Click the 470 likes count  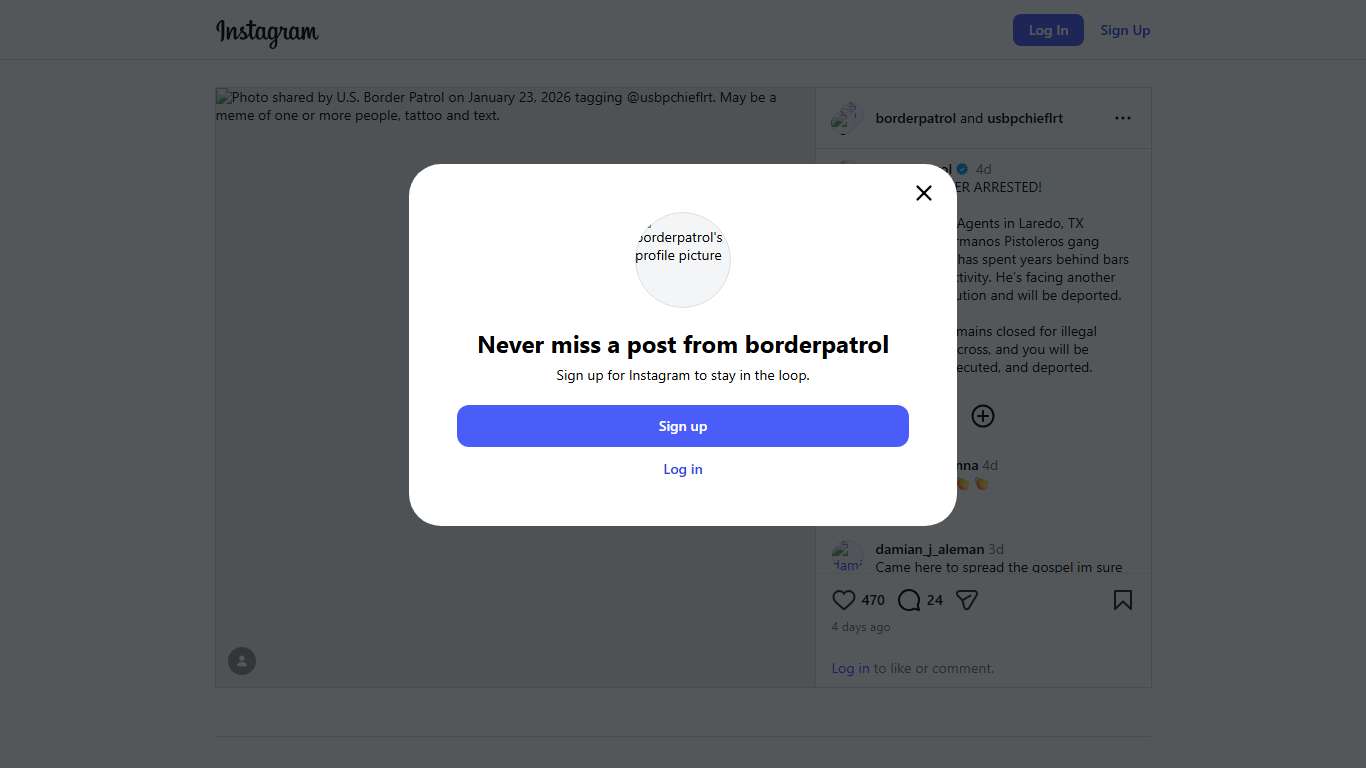click(x=873, y=600)
